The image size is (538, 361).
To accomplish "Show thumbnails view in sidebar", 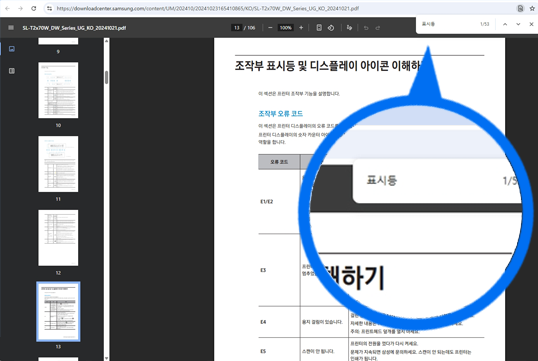I will pos(12,49).
